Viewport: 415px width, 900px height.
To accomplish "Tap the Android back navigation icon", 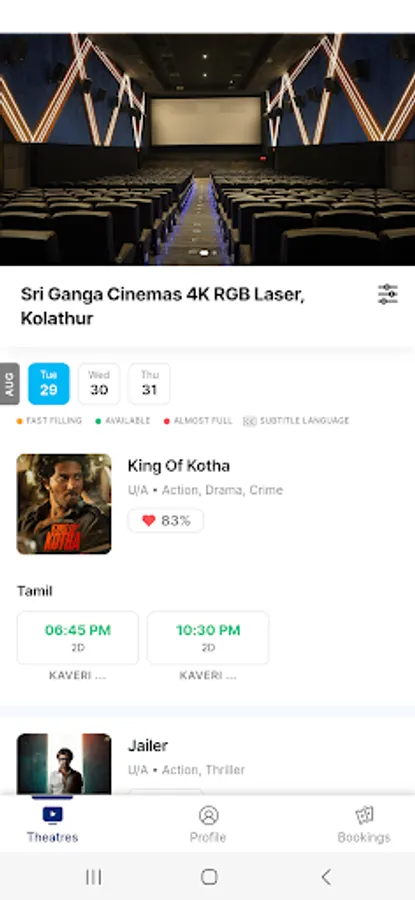I will (326, 876).
